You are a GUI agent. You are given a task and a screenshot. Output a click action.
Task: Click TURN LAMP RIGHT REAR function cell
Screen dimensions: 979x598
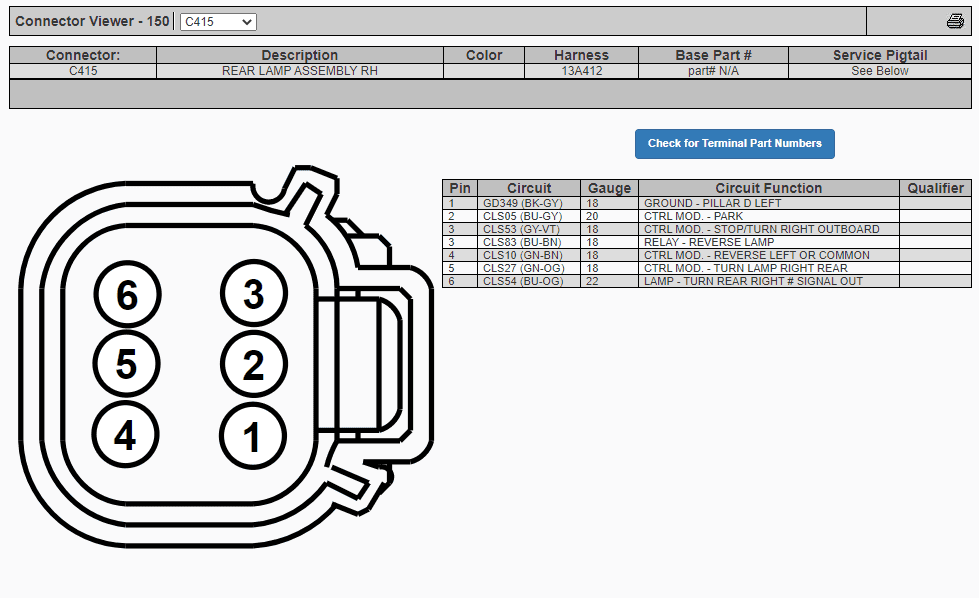[769, 268]
